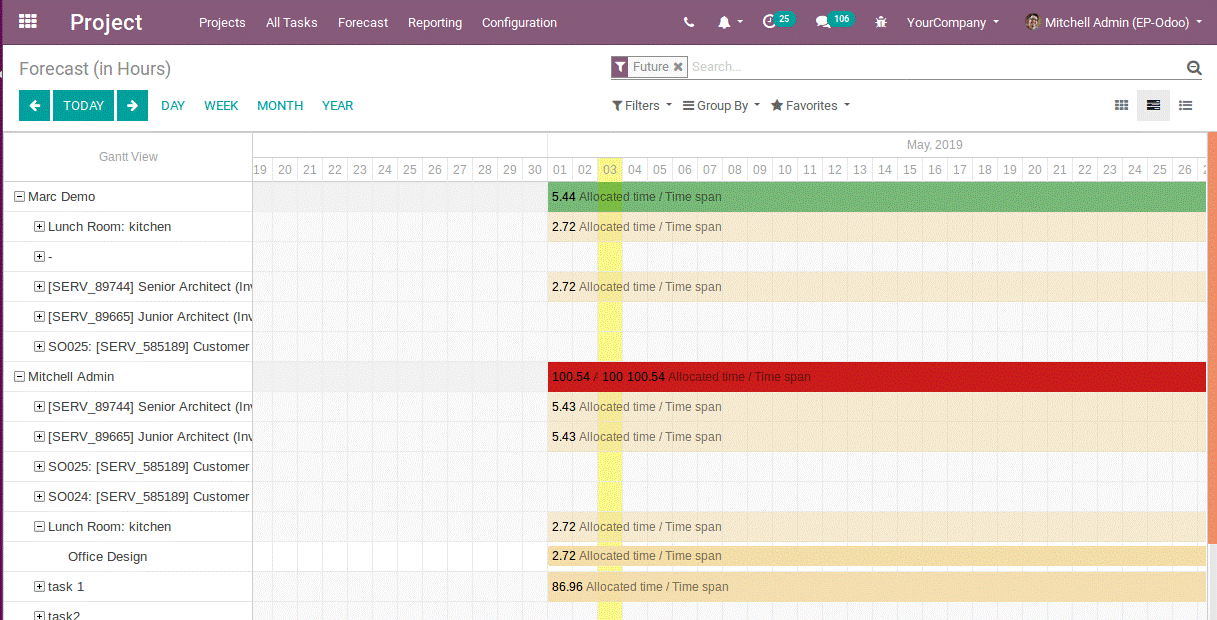This screenshot has height=620, width=1217.
Task: Click the debug bug icon
Action: click(x=881, y=22)
